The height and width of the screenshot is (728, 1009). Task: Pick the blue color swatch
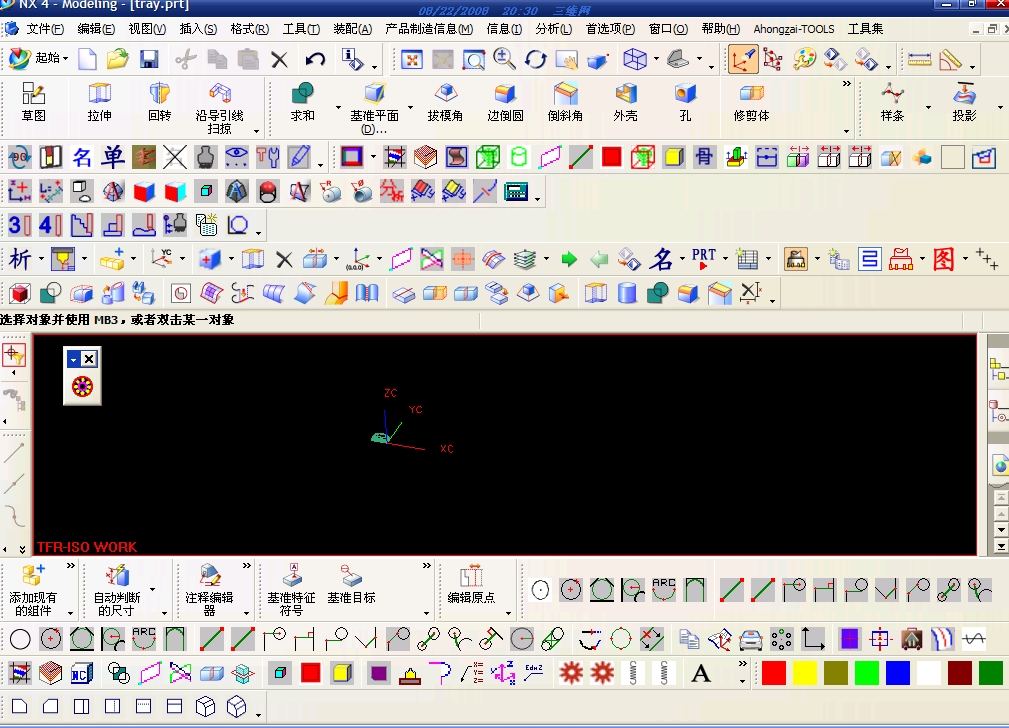[x=898, y=673]
